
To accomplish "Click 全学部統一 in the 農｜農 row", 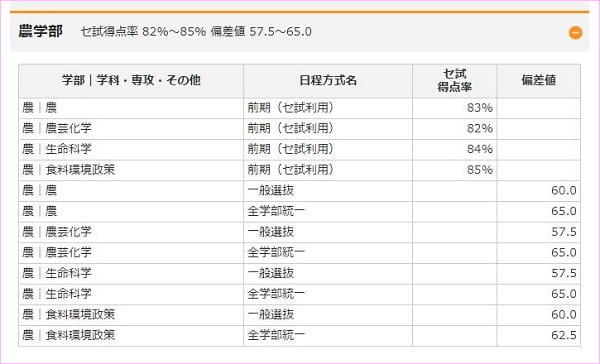I will (x=276, y=211).
